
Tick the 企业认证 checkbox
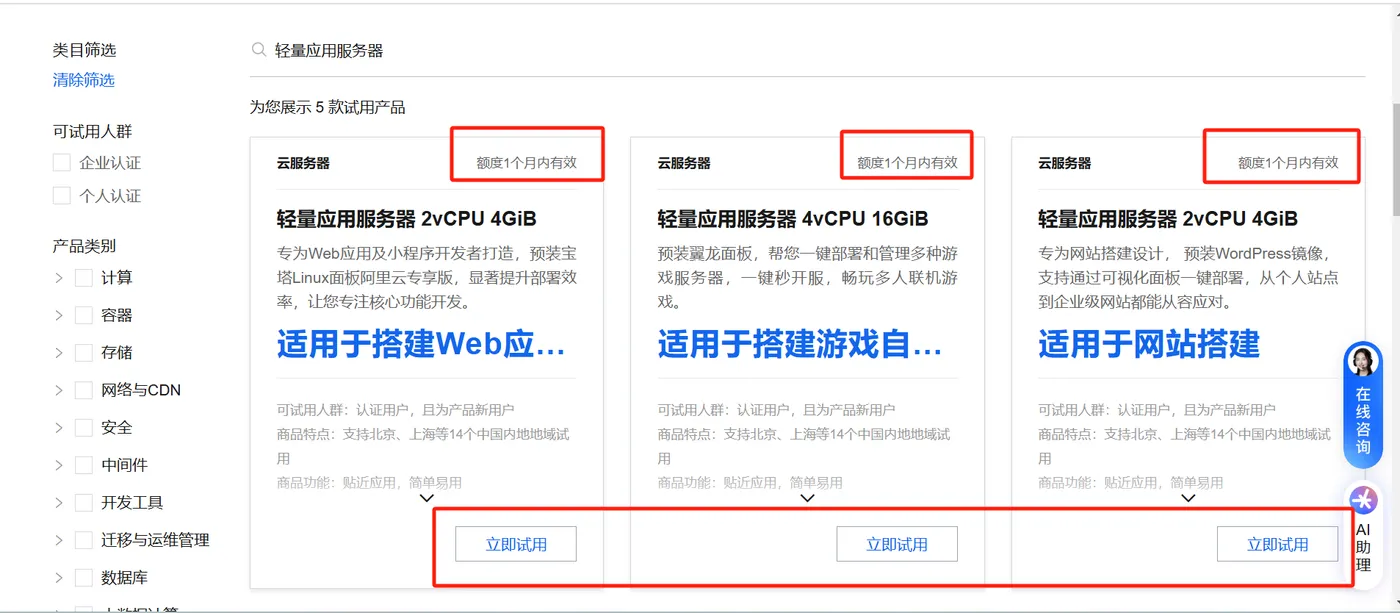(62, 163)
